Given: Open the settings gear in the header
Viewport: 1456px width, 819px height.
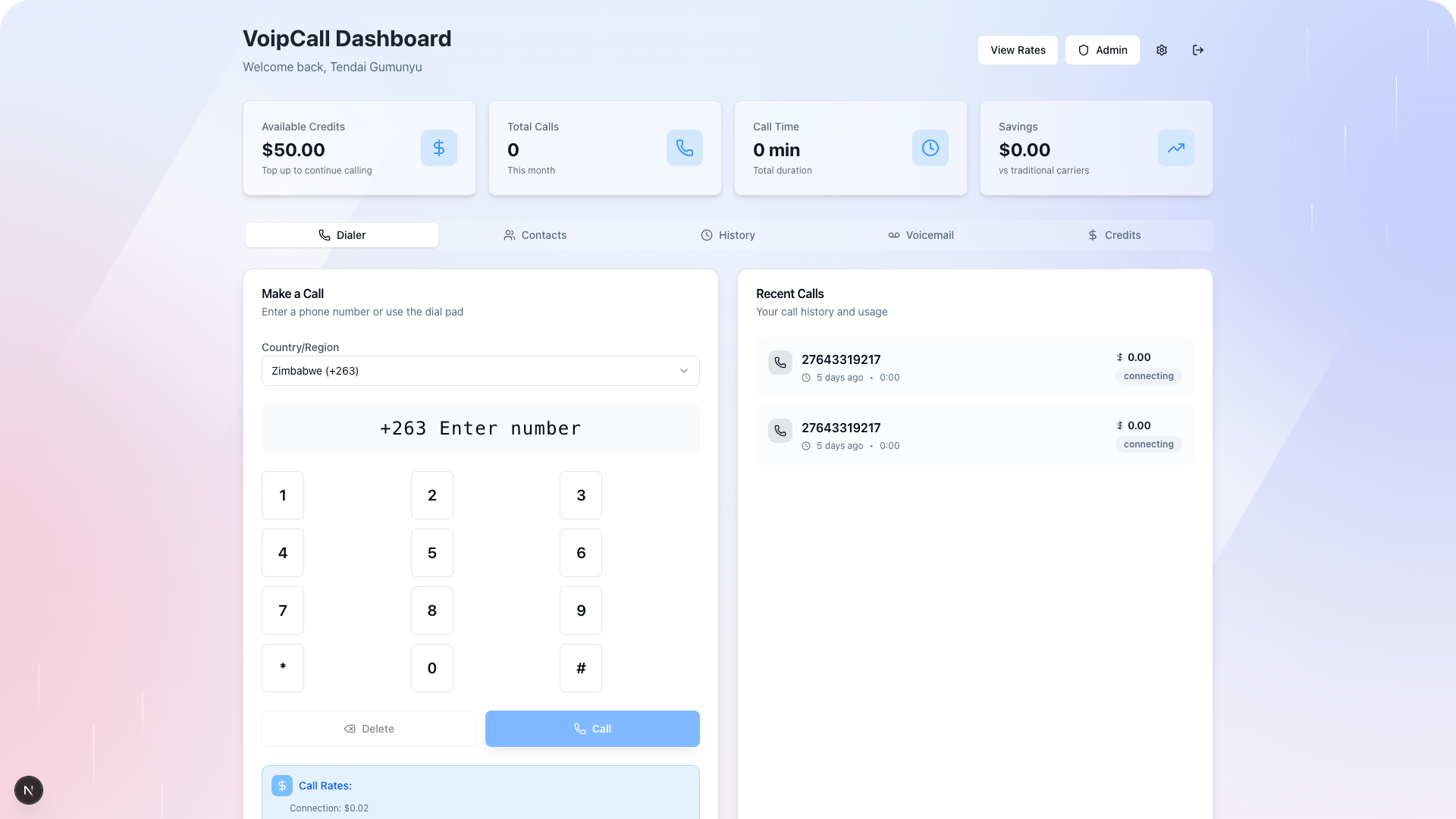Looking at the screenshot, I should [1161, 49].
